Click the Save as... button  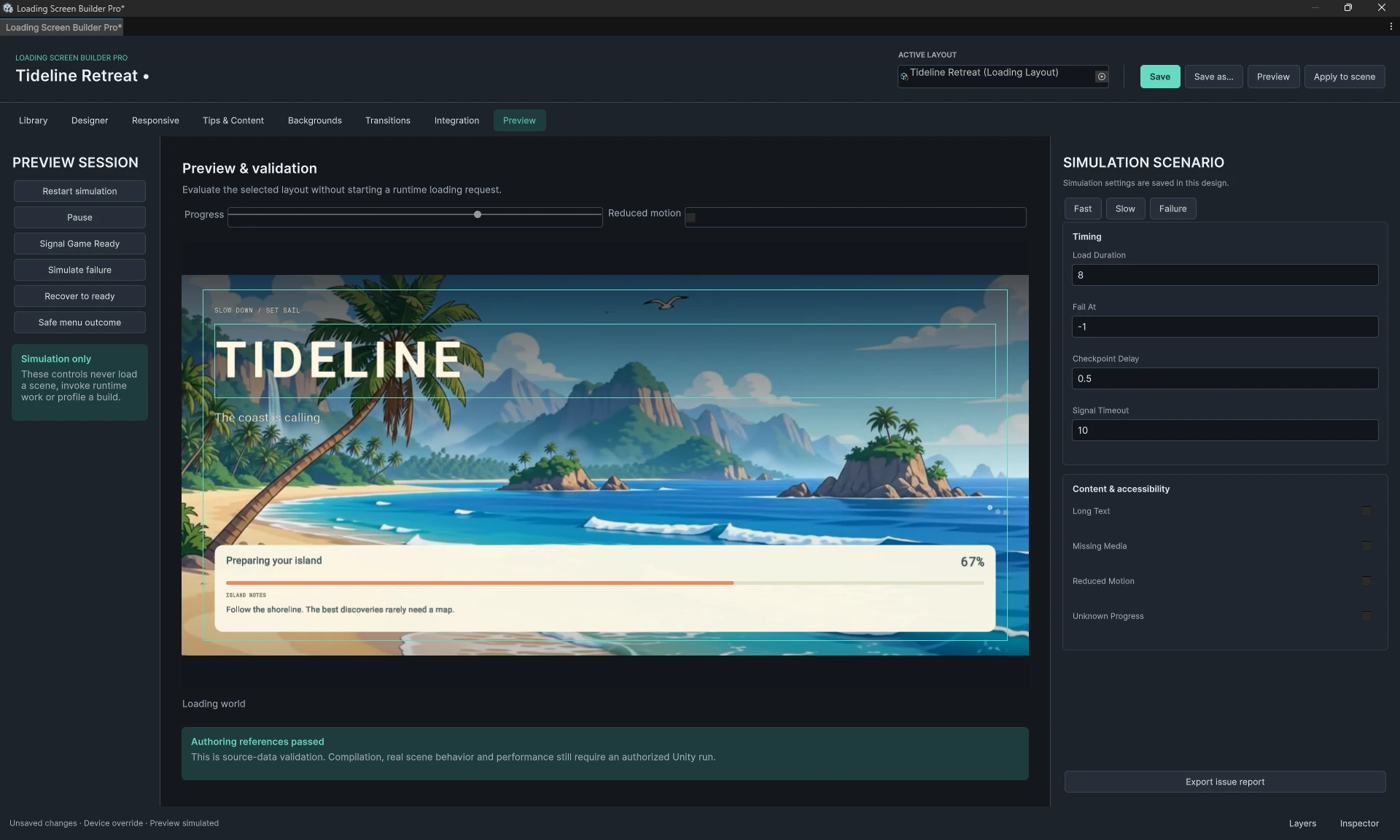pos(1213,77)
